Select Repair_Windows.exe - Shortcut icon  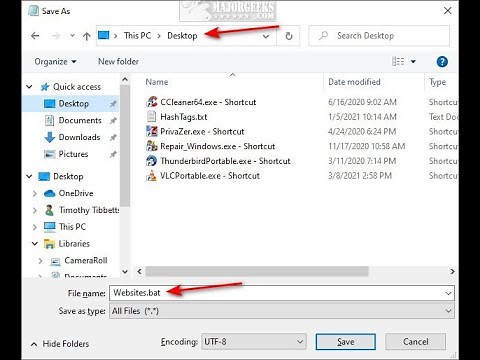point(152,146)
